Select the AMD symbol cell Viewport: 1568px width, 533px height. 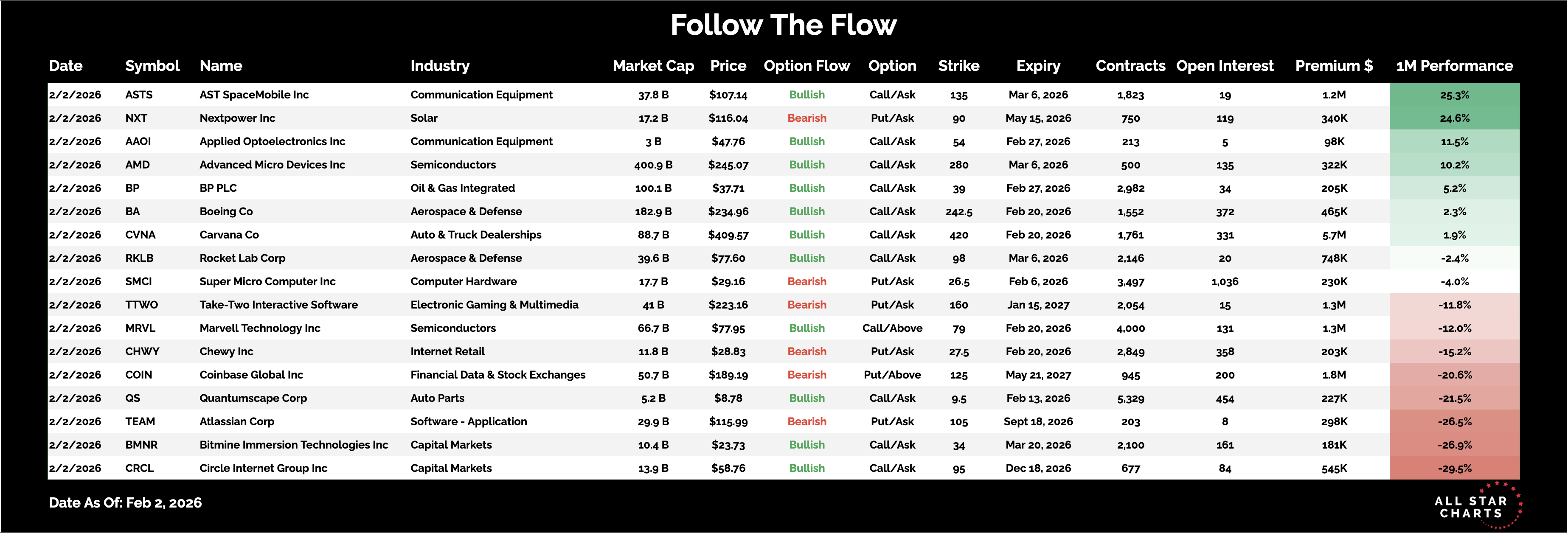tap(138, 165)
